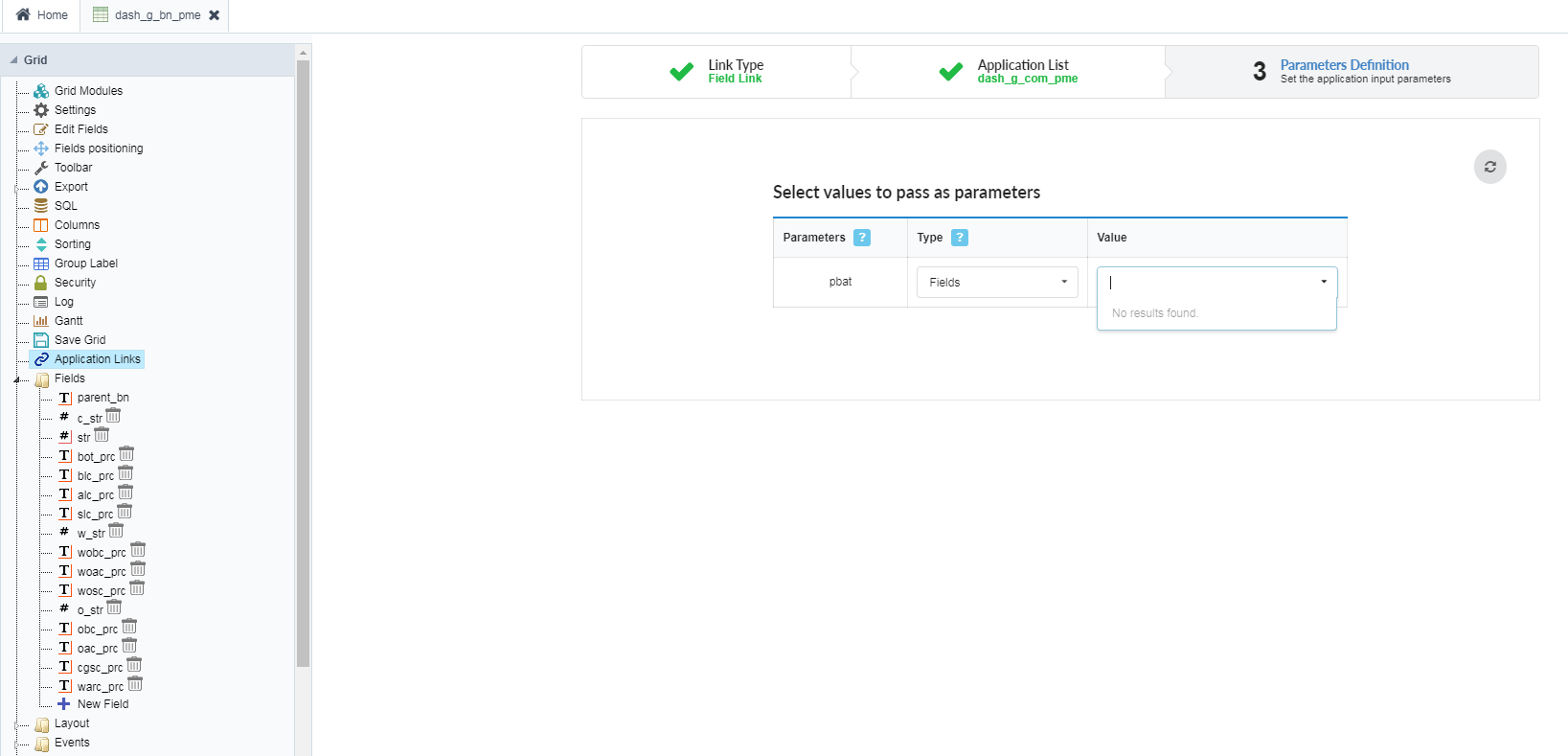Screen dimensions: 1568x756
Task: Click the No results found message
Action: (x=1154, y=313)
